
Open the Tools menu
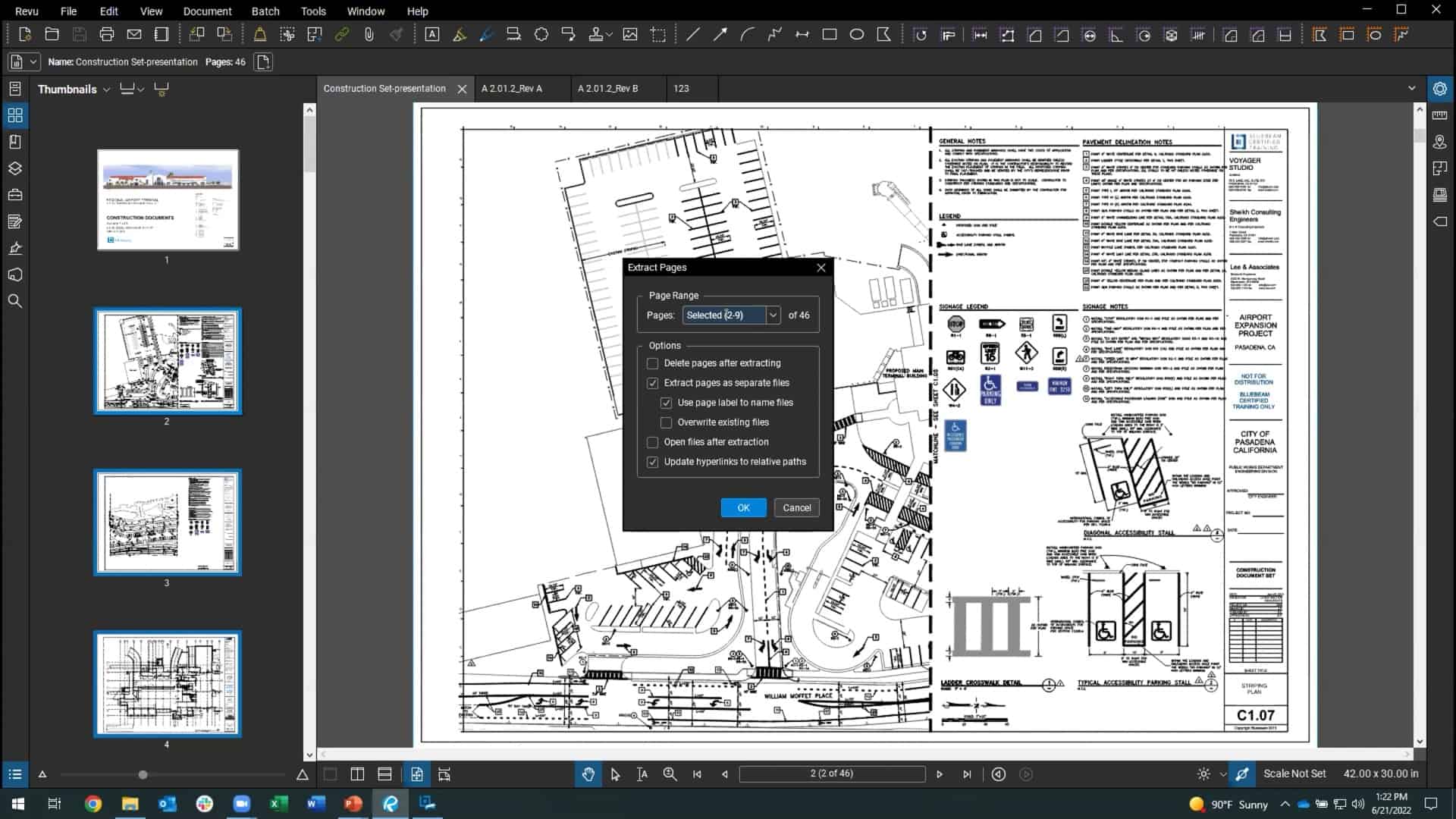click(313, 11)
